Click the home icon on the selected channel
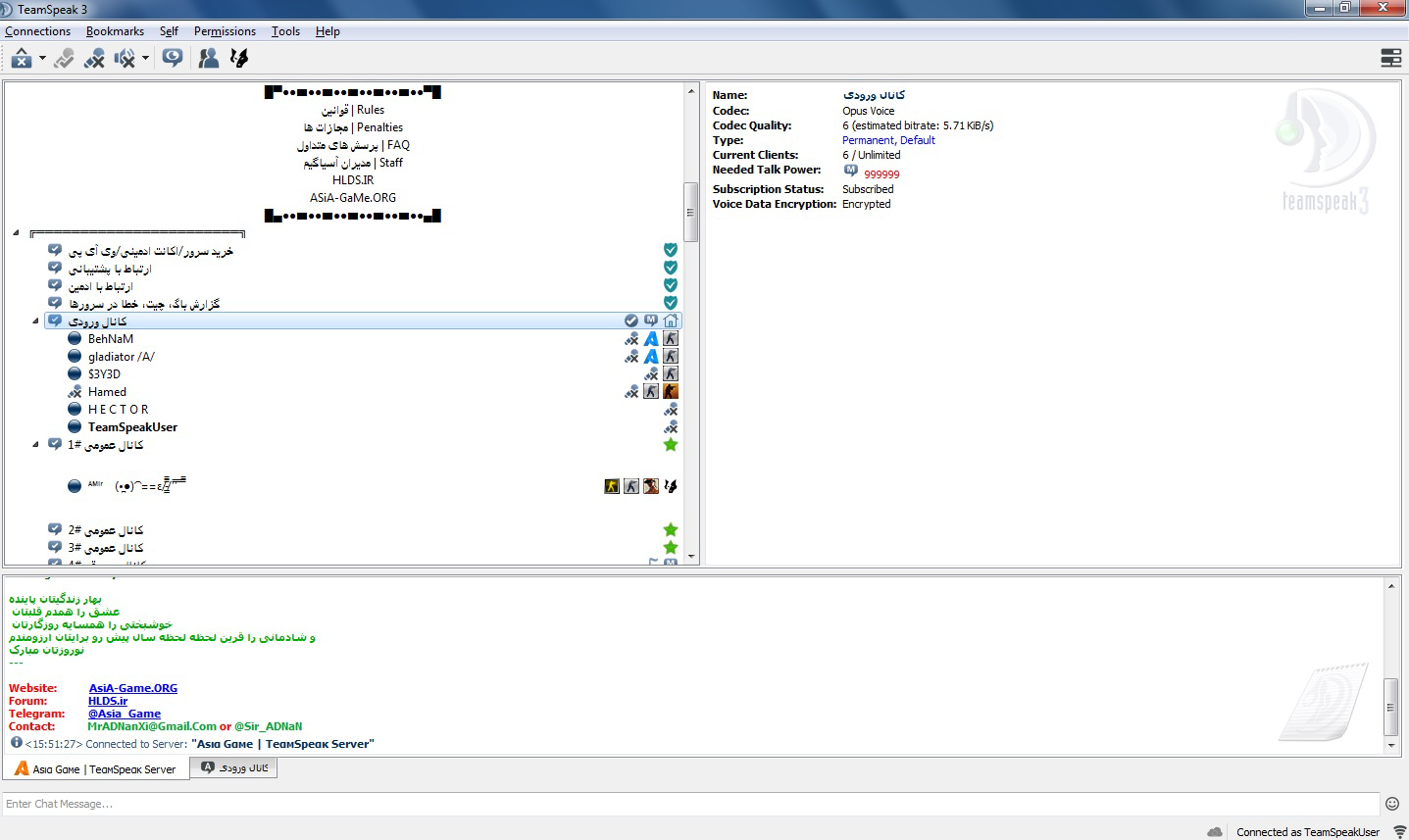Image resolution: width=1409 pixels, height=840 pixels. pyautogui.click(x=671, y=321)
